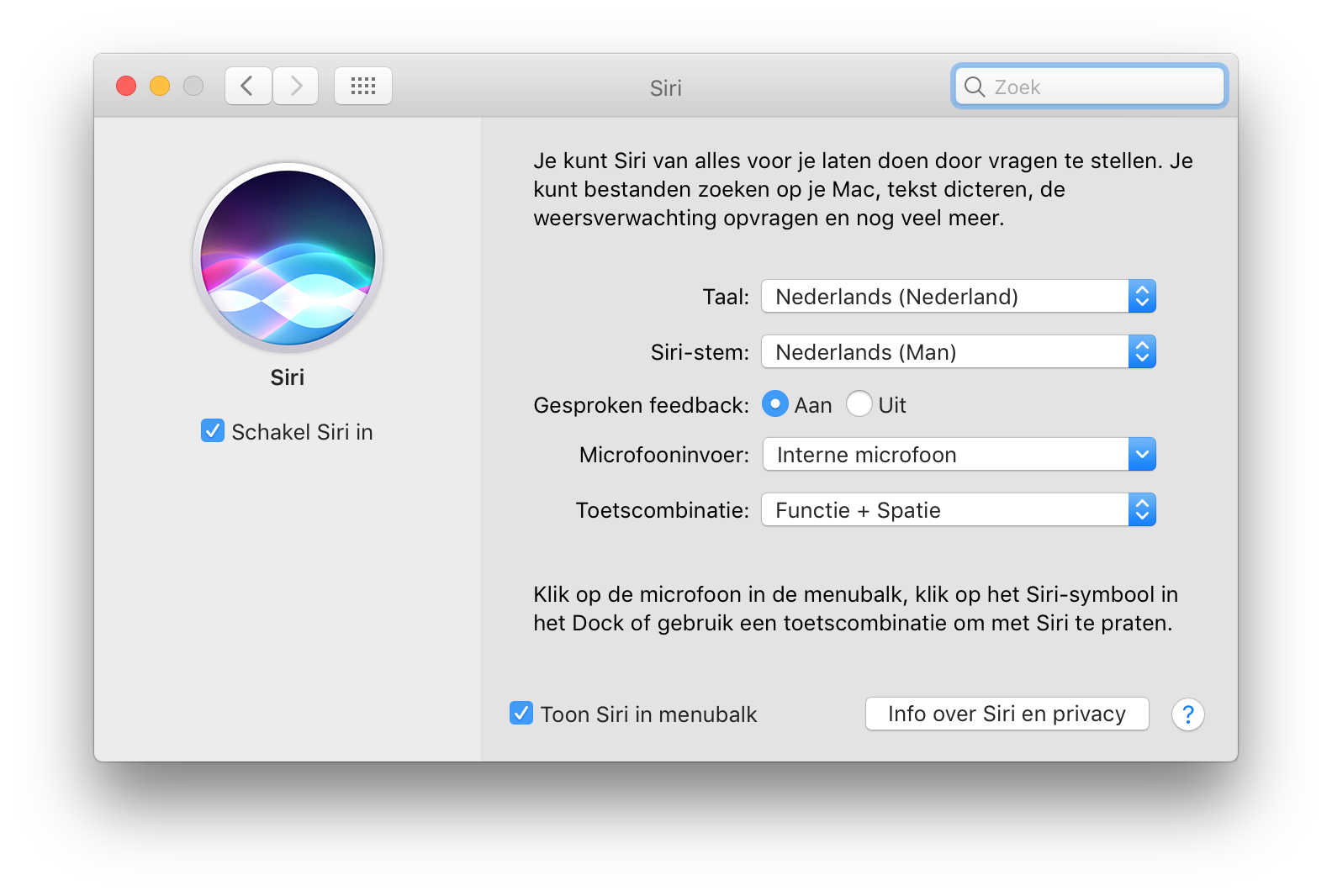Click the magnifying glass search icon

(975, 87)
